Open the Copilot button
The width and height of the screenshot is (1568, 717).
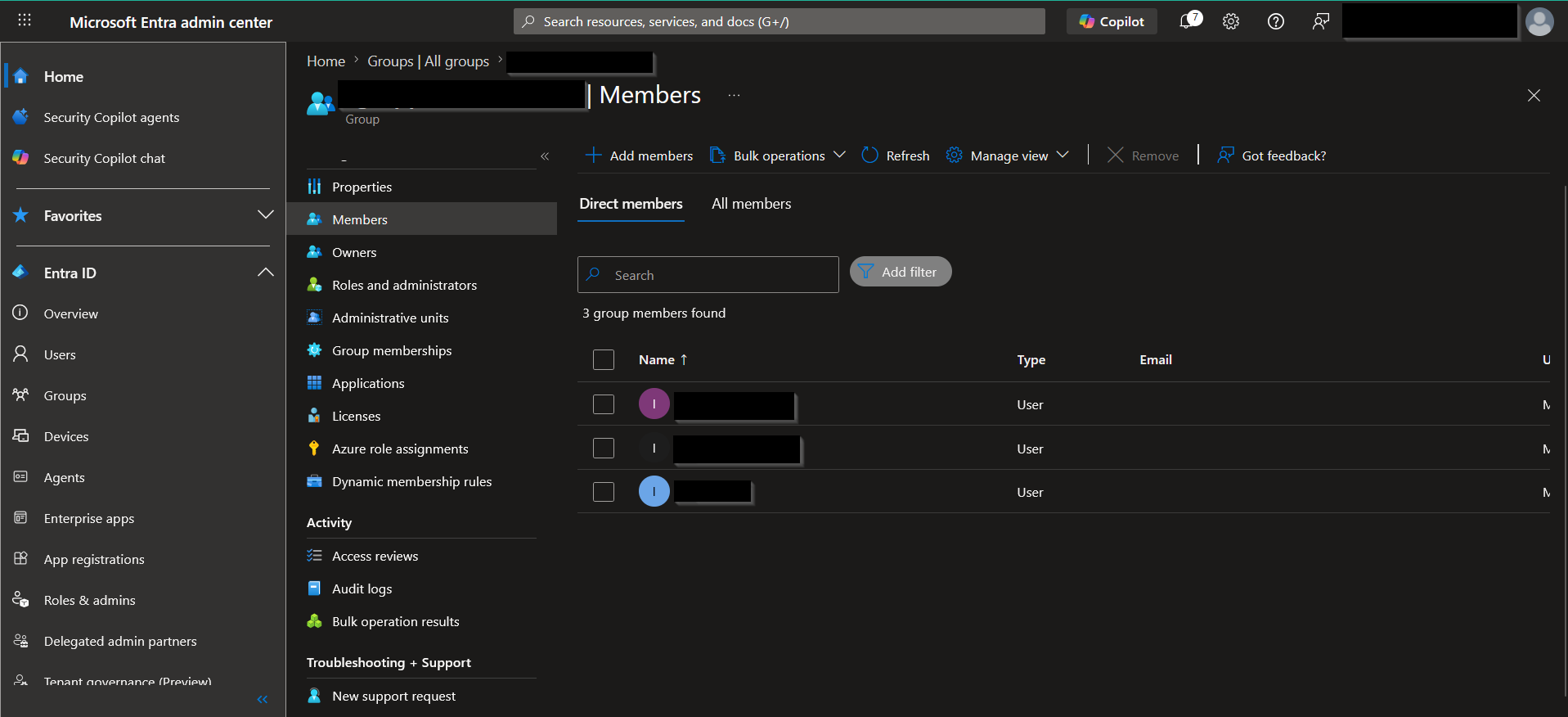[1112, 21]
